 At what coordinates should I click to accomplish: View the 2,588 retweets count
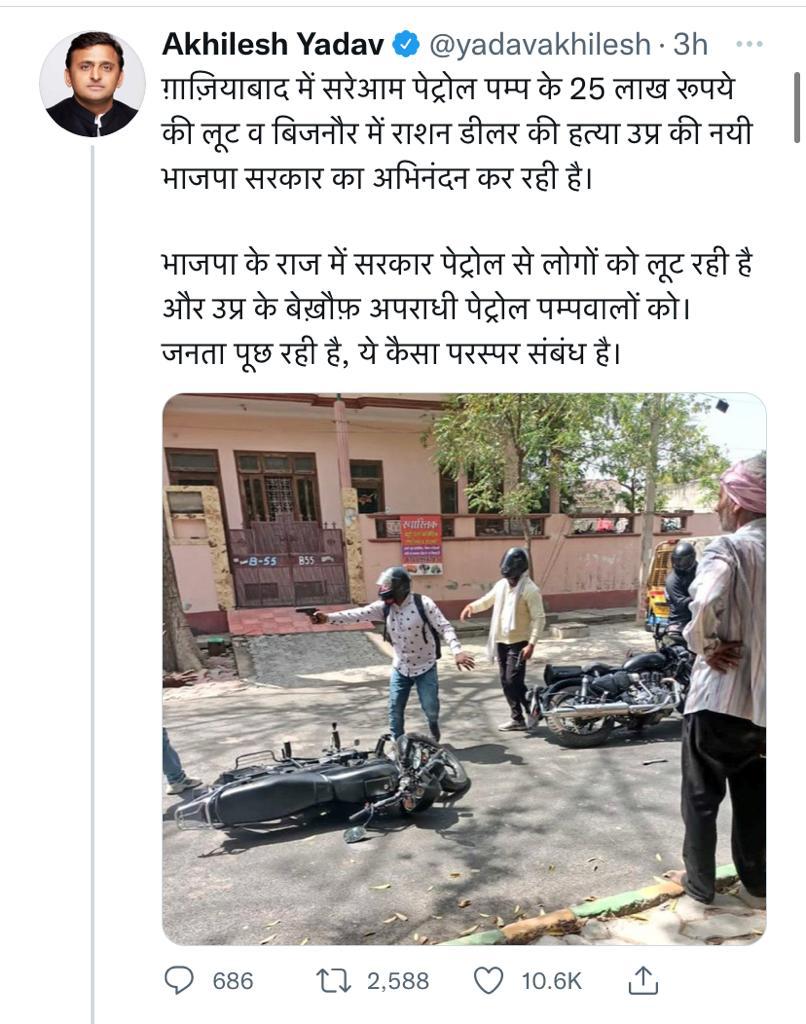click(398, 981)
